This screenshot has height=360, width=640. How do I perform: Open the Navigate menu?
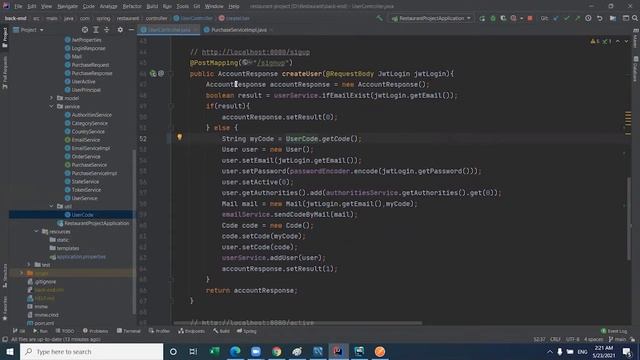[67, 6]
